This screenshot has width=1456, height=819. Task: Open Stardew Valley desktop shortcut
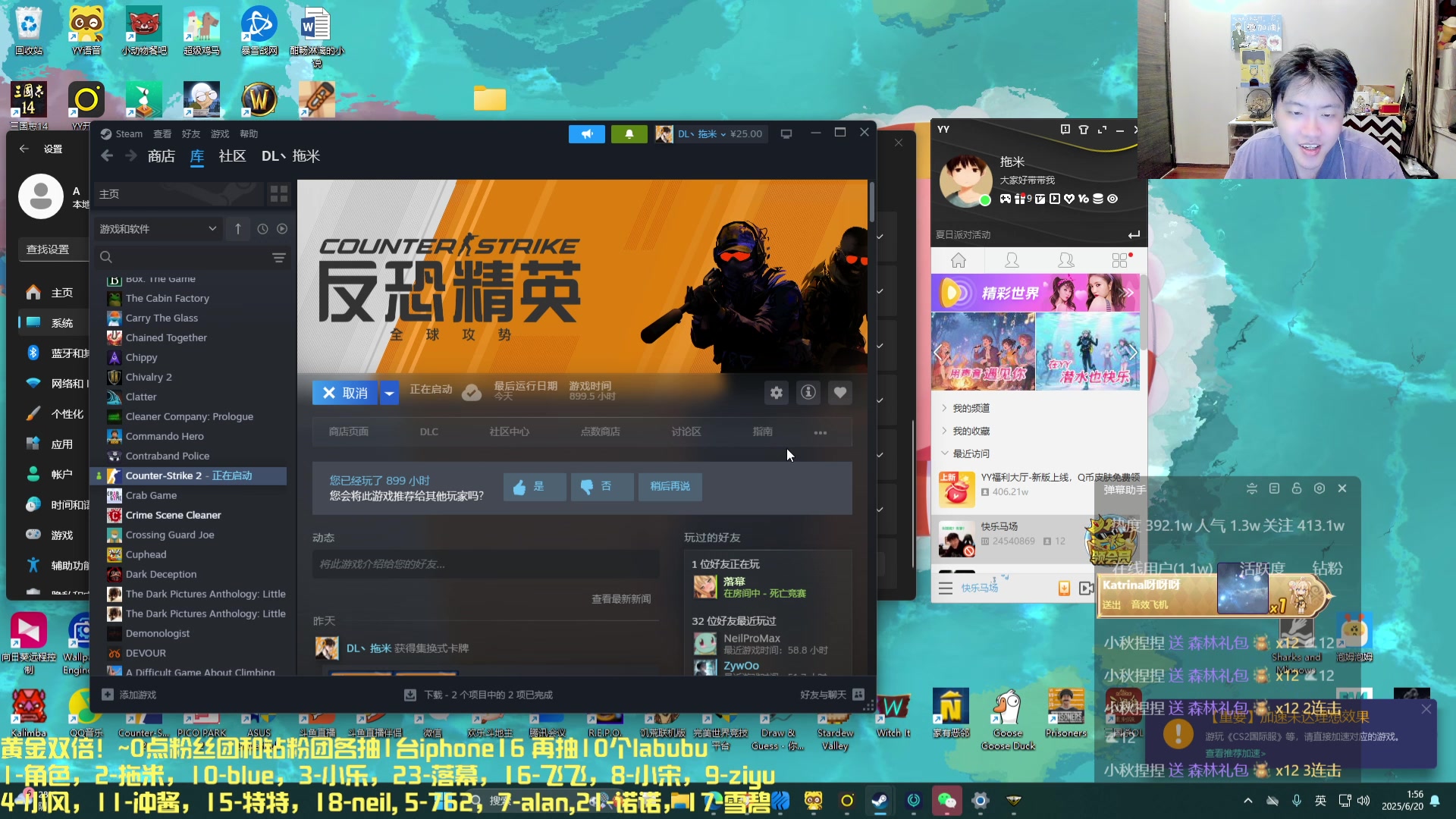tap(835, 719)
